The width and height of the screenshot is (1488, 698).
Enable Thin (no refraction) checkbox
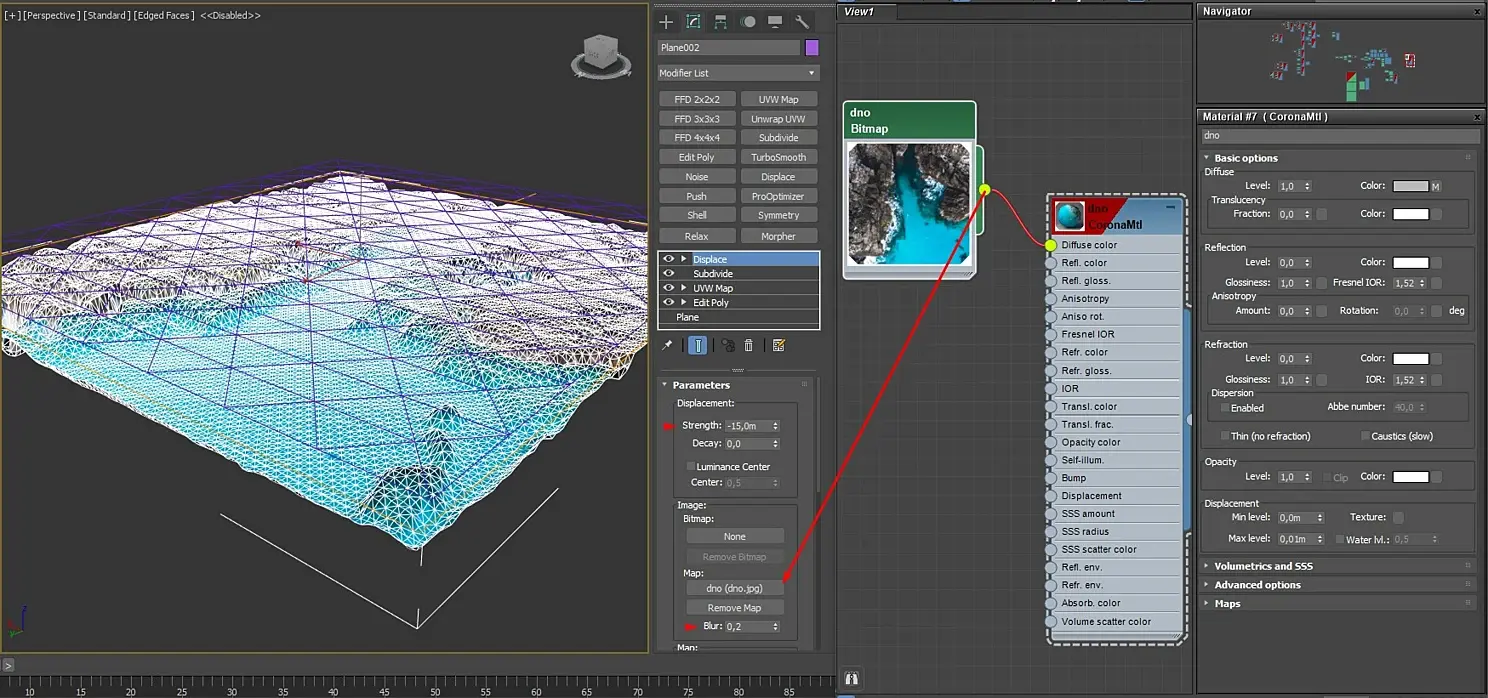[x=1225, y=436]
